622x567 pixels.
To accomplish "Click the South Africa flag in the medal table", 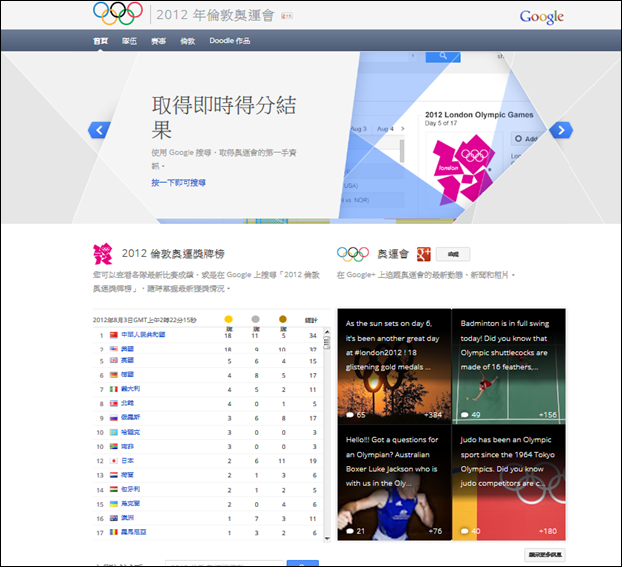I will tap(114, 446).
